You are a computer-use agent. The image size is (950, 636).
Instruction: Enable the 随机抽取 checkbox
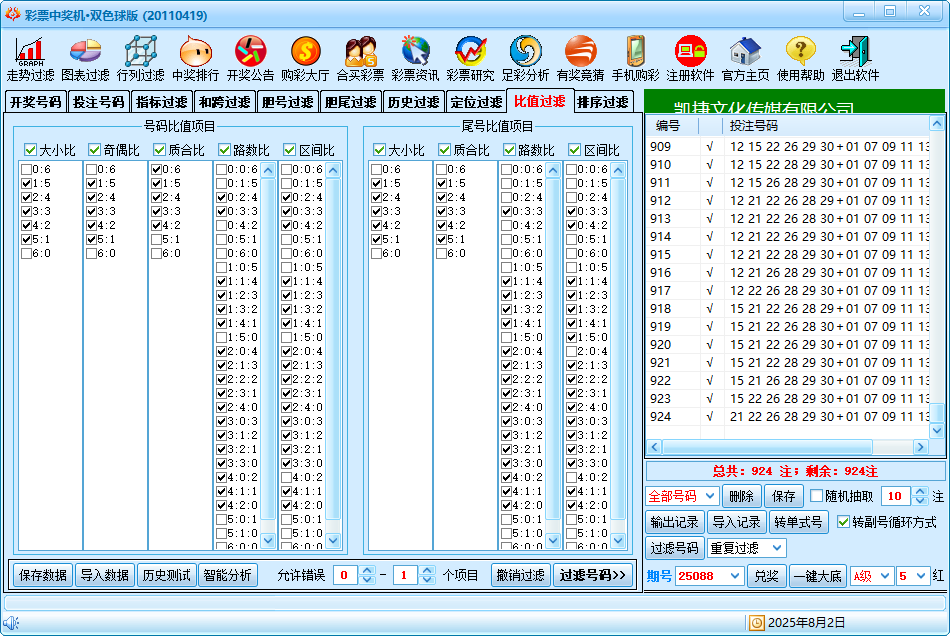(x=816, y=496)
